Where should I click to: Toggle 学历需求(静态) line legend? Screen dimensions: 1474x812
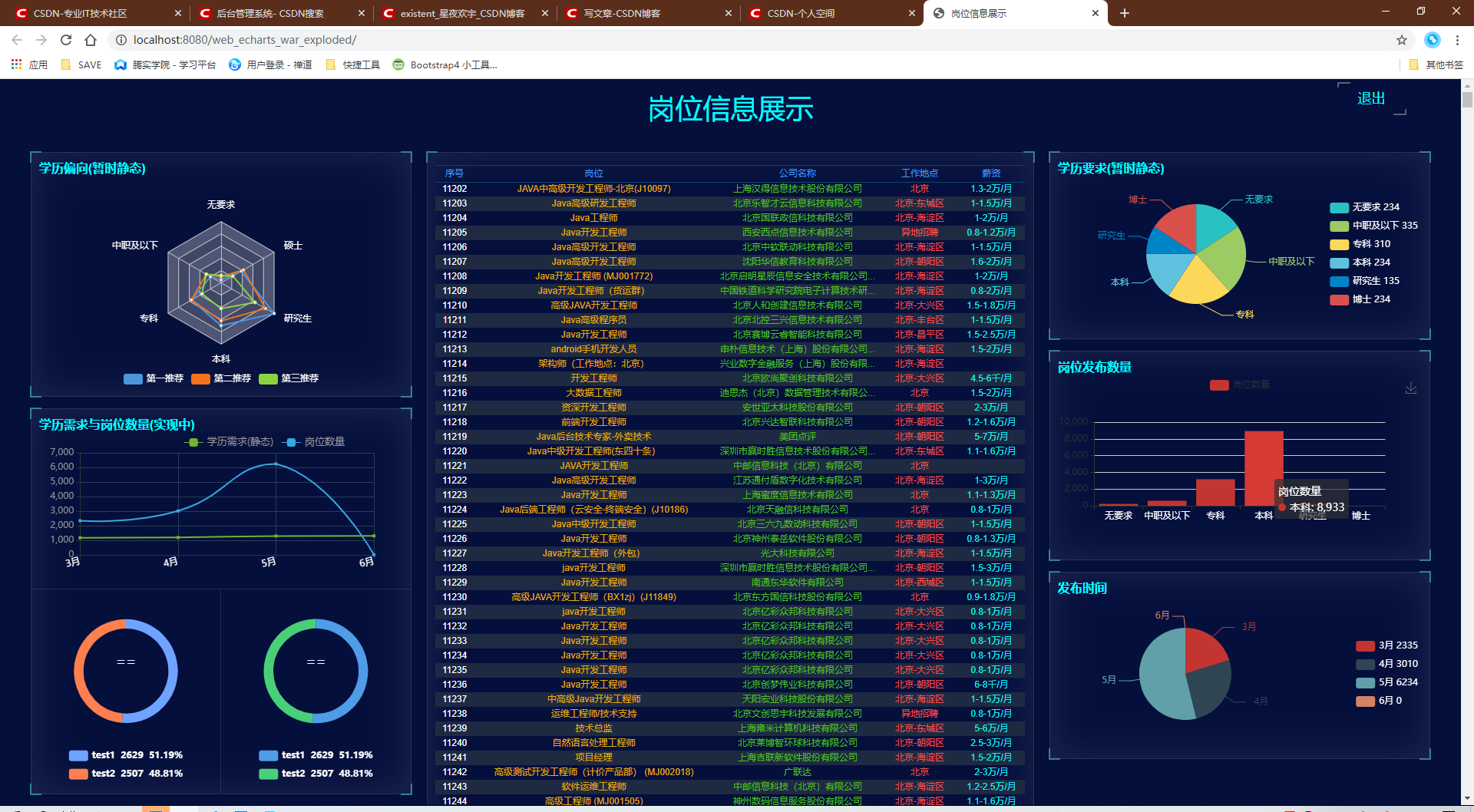[x=229, y=442]
